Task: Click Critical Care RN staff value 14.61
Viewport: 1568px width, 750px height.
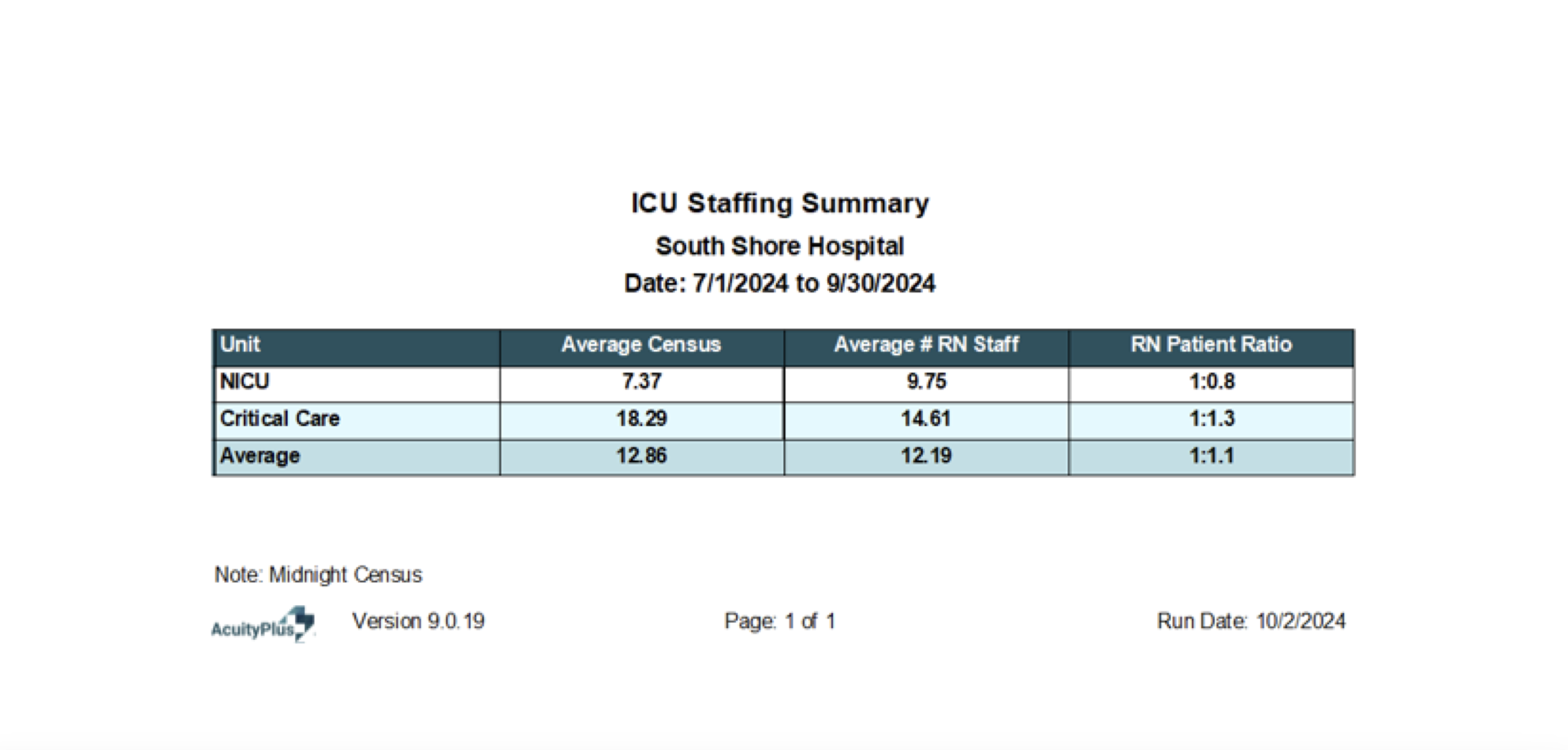Action: point(926,419)
